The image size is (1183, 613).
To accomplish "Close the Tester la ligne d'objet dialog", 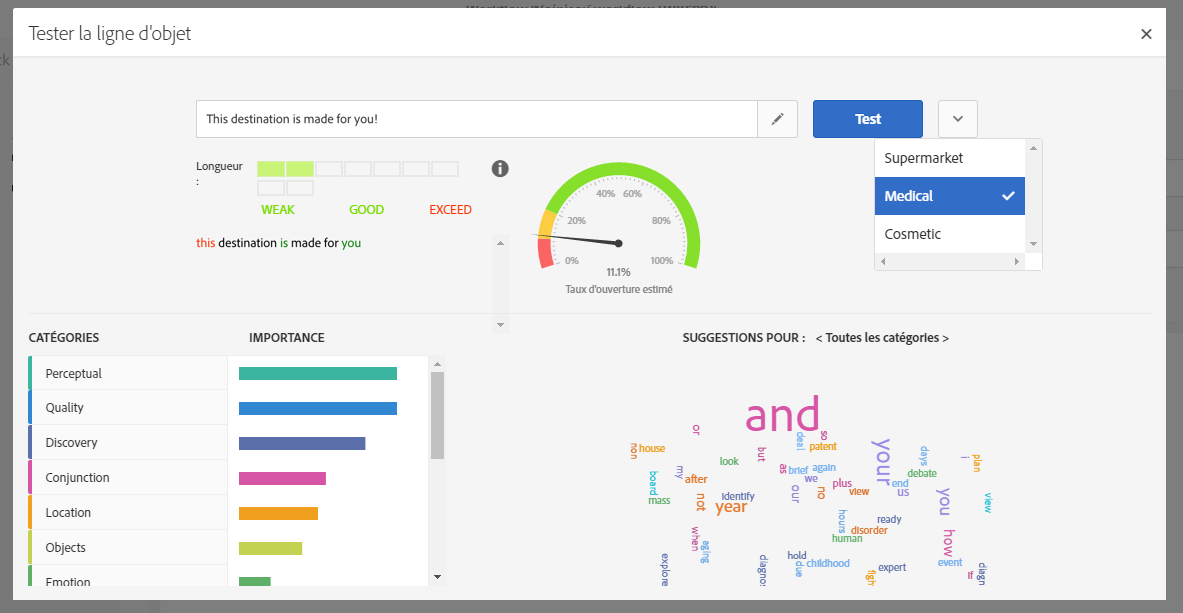I will (x=1146, y=34).
